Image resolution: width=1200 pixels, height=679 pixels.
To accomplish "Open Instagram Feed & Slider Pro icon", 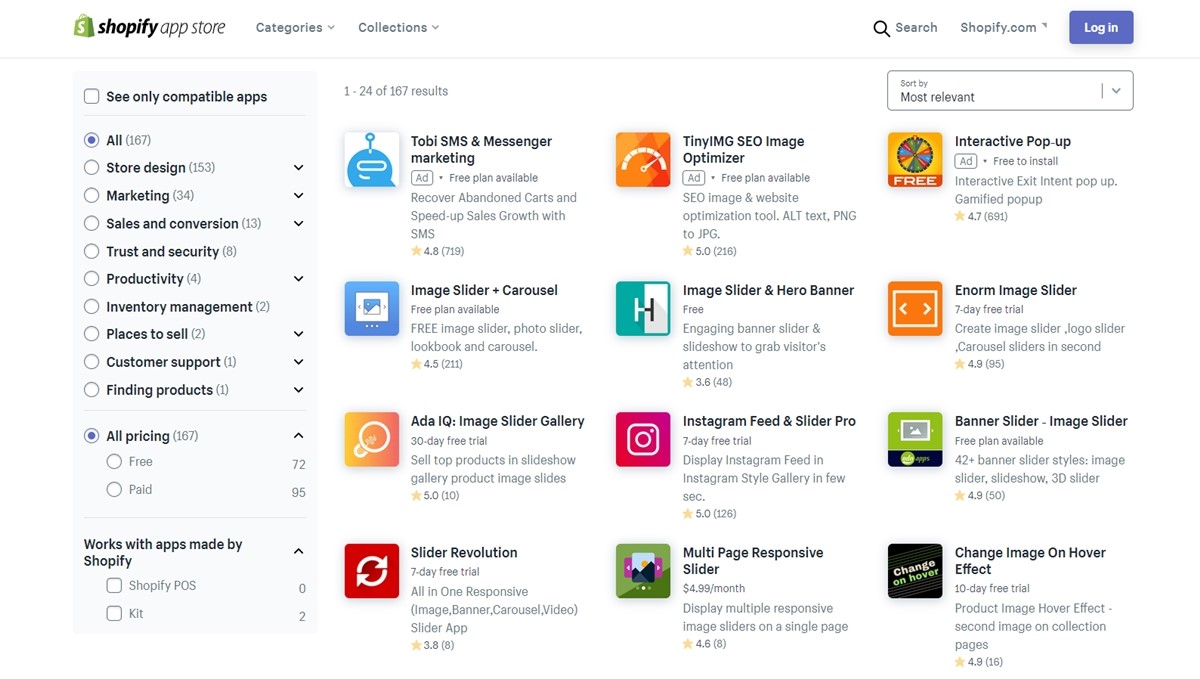I will click(643, 439).
